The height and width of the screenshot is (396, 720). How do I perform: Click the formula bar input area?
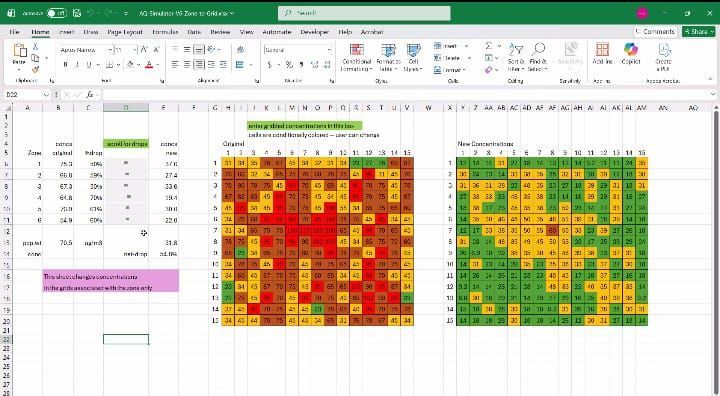[x=405, y=95]
